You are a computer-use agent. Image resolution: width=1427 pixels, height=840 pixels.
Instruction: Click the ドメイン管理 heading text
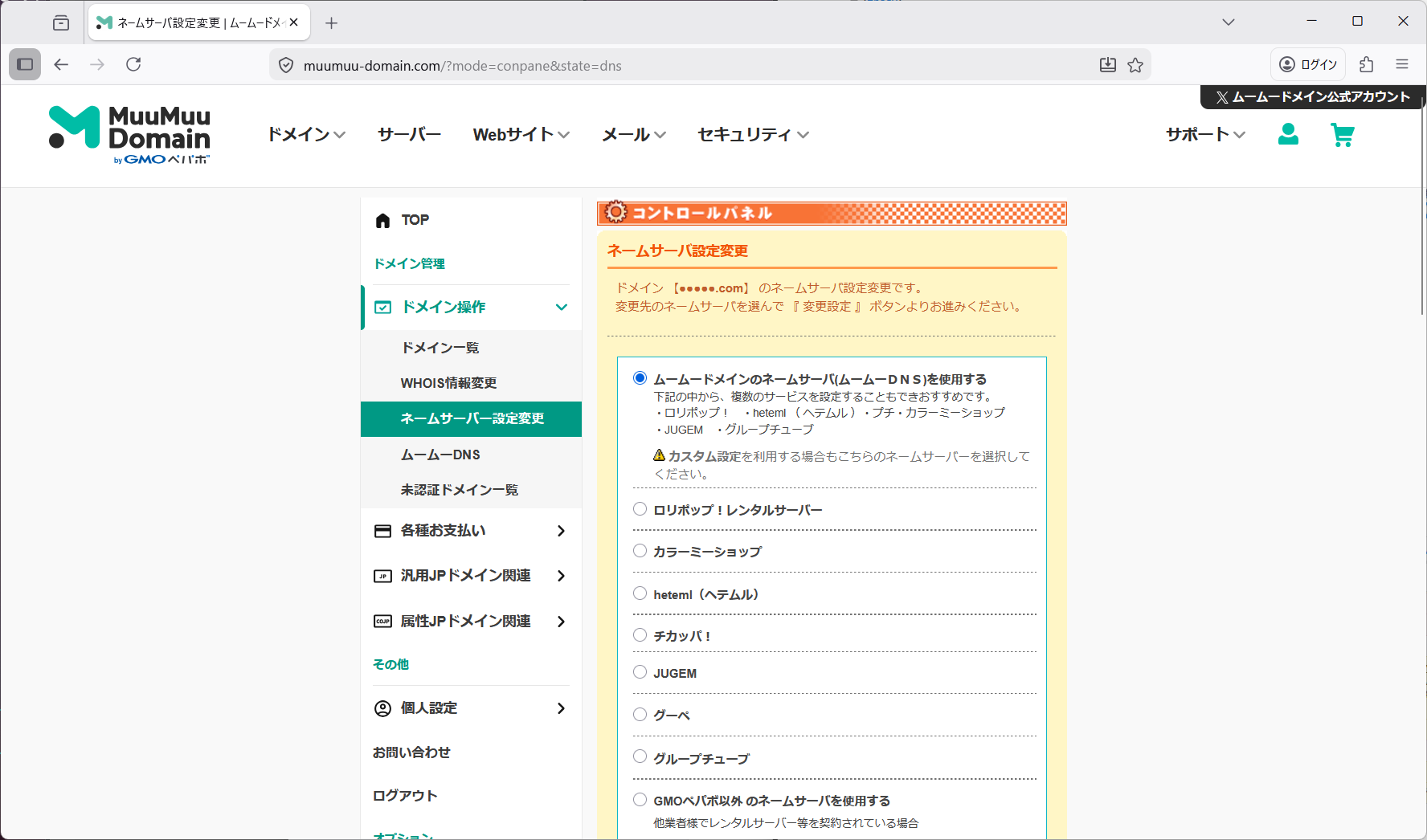[410, 263]
